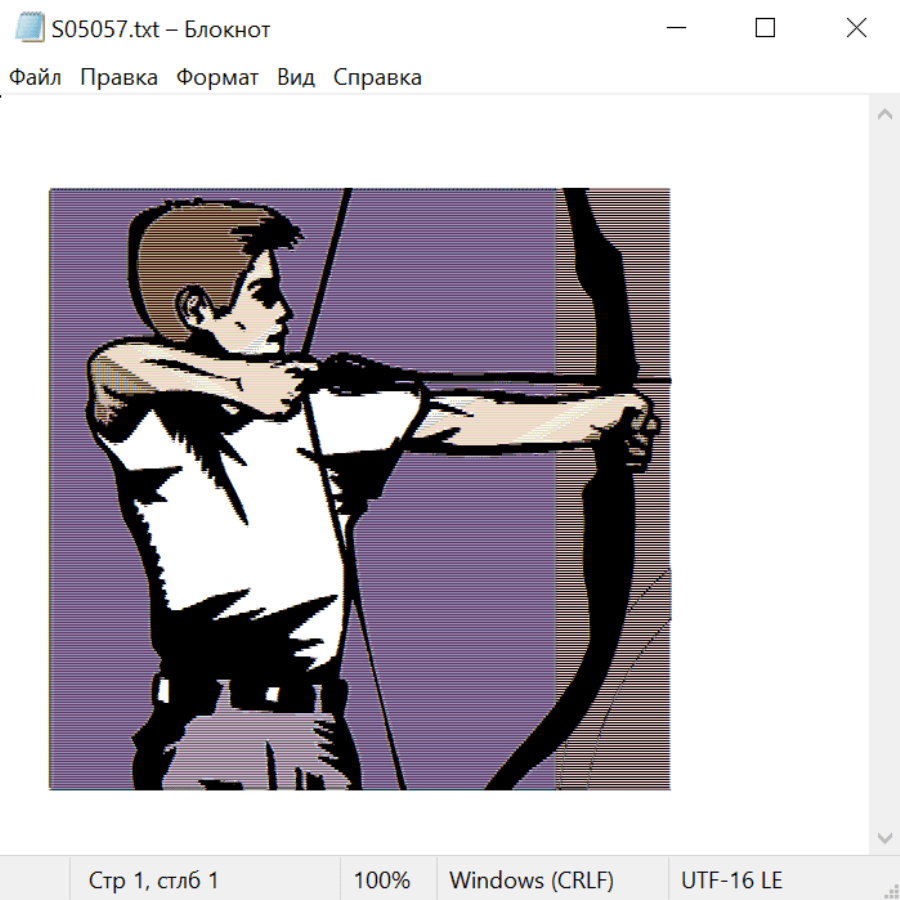Open the Файл menu

(x=35, y=78)
